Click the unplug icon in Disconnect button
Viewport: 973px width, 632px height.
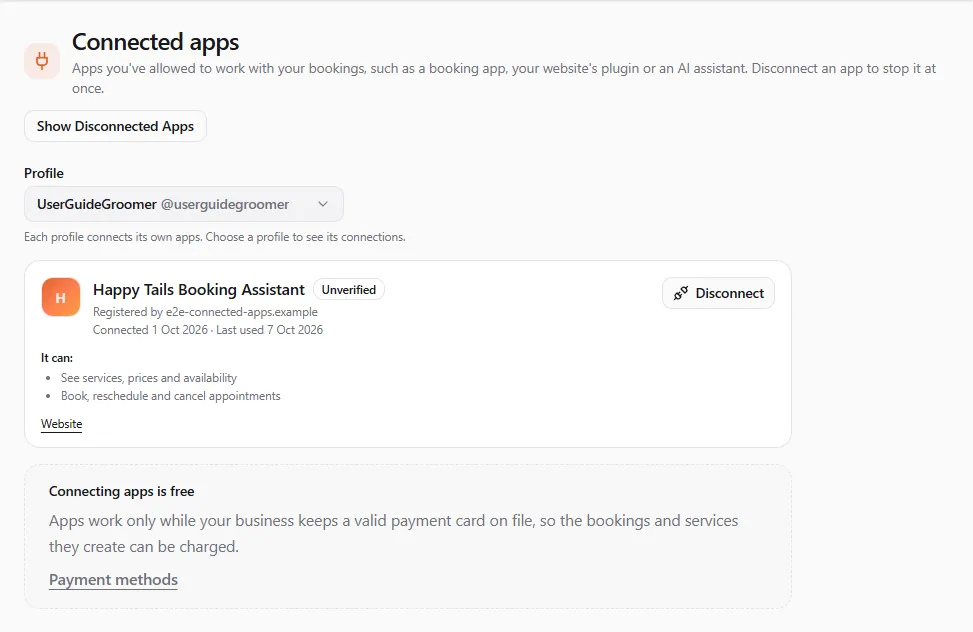click(x=681, y=293)
